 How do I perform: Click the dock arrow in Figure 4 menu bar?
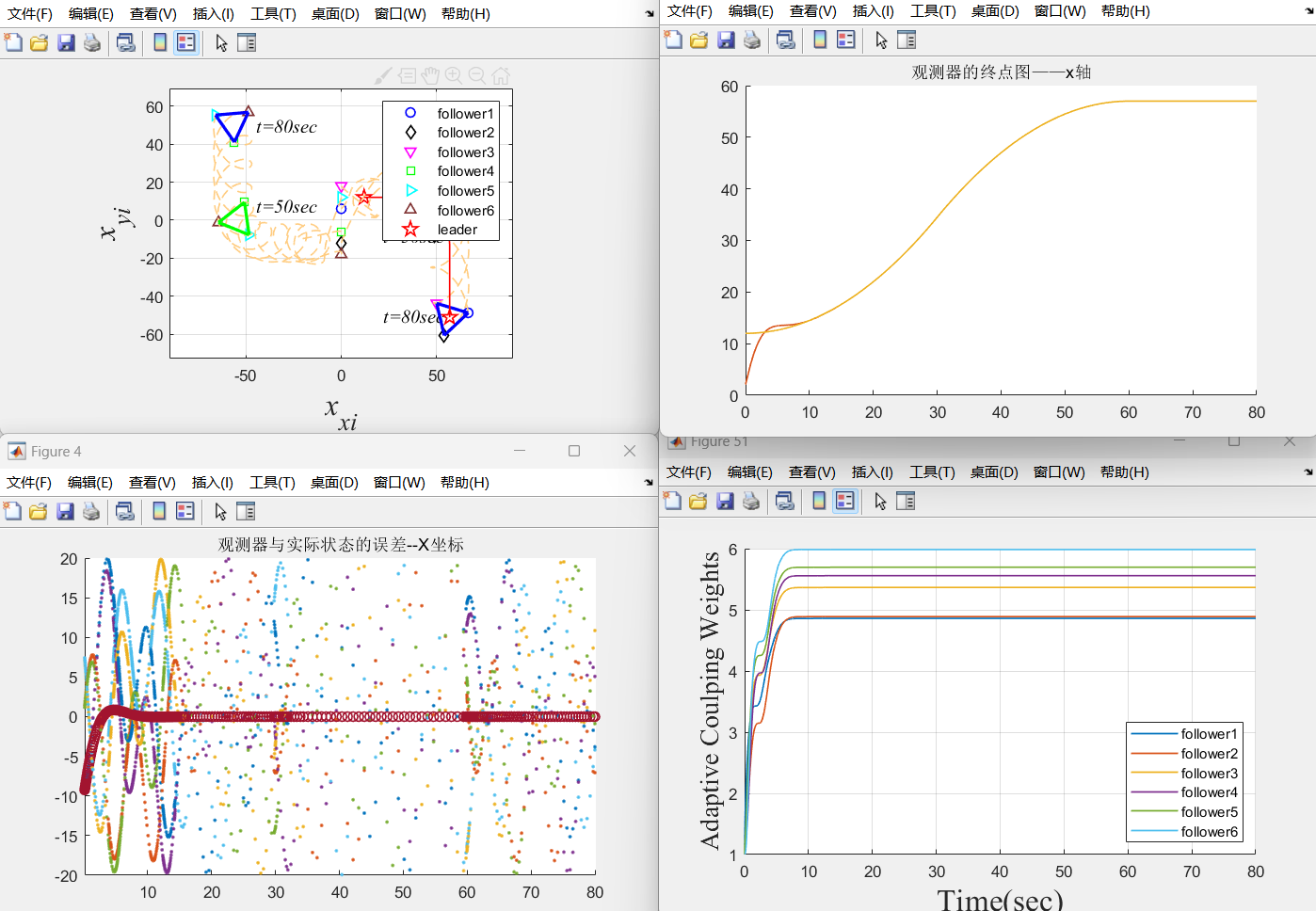pyautogui.click(x=649, y=483)
